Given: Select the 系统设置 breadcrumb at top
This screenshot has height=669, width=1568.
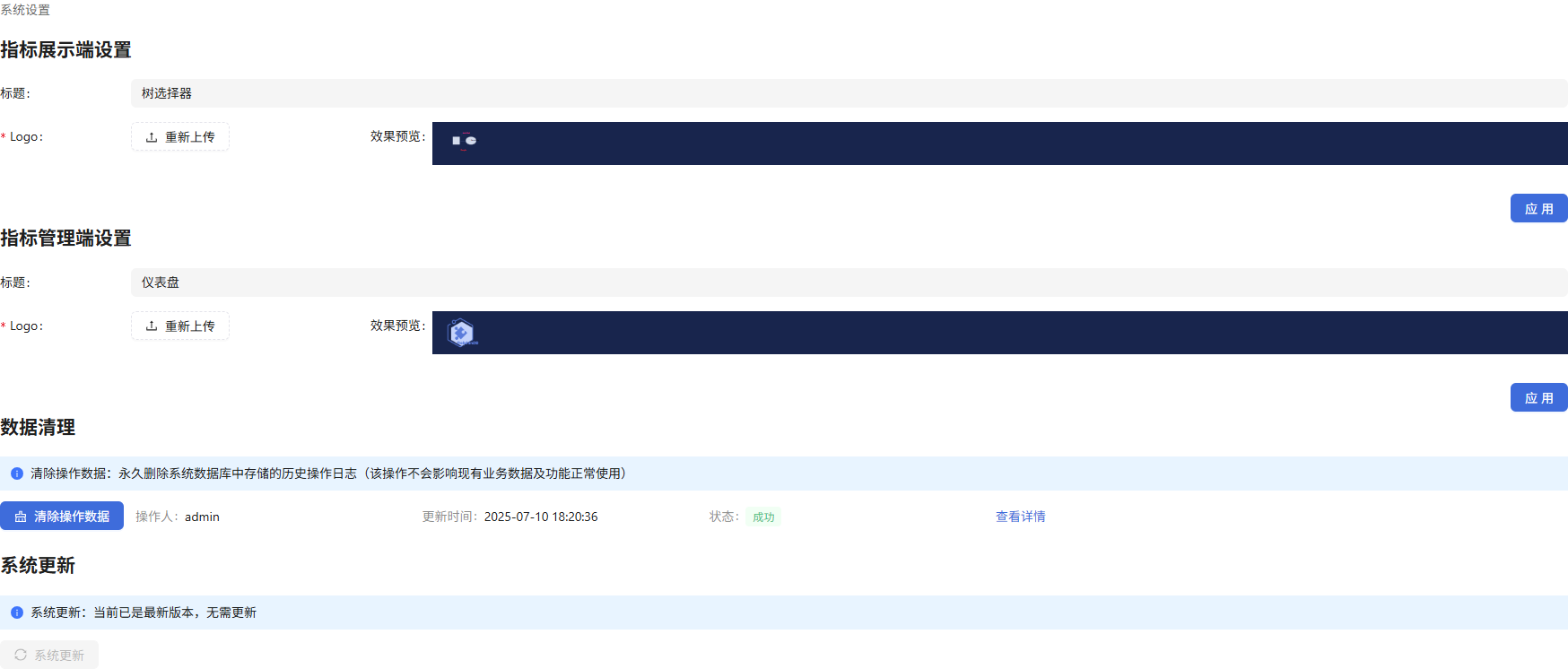Looking at the screenshot, I should (25, 10).
